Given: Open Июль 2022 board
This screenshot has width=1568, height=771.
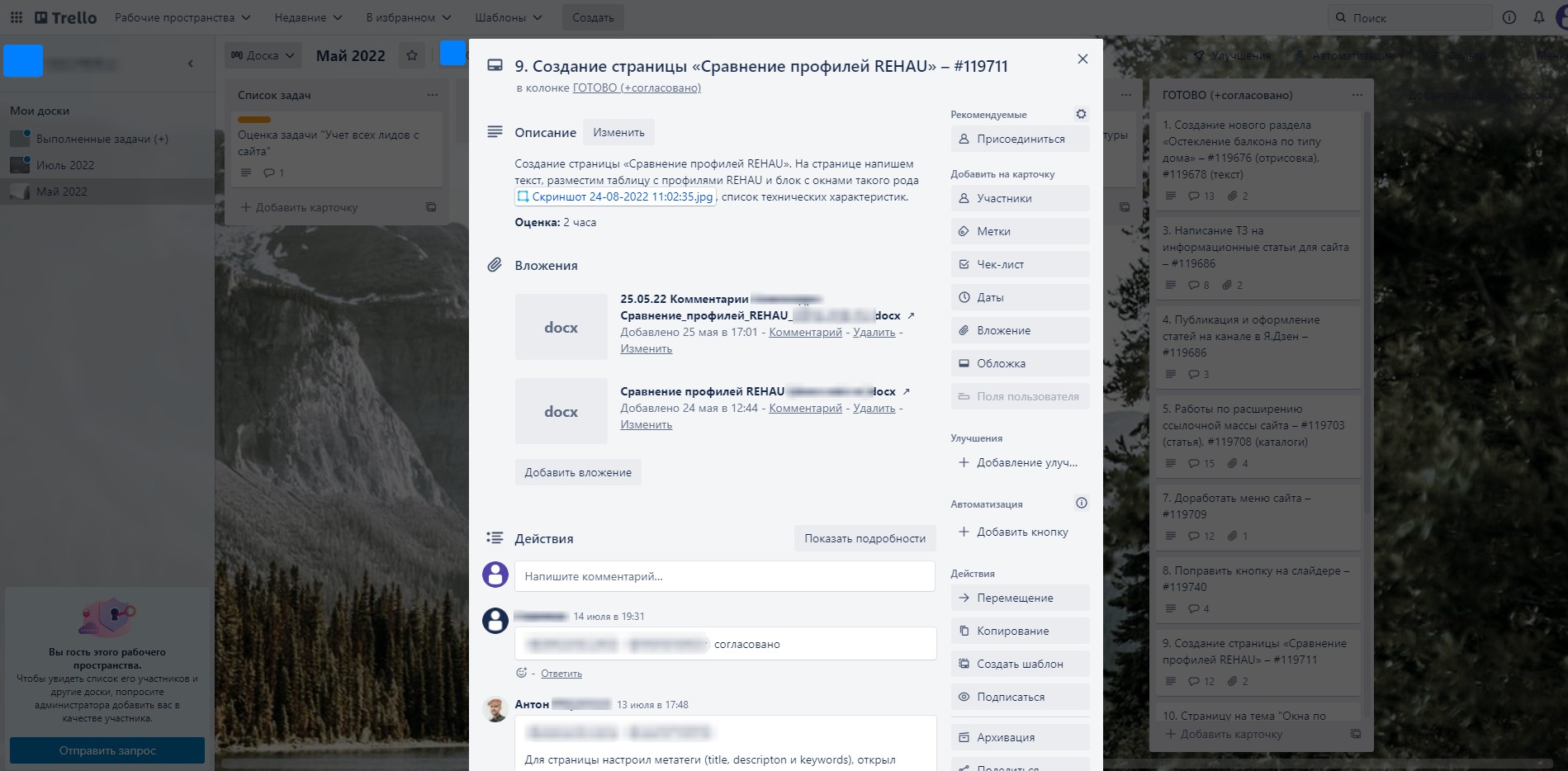Looking at the screenshot, I should coord(65,165).
